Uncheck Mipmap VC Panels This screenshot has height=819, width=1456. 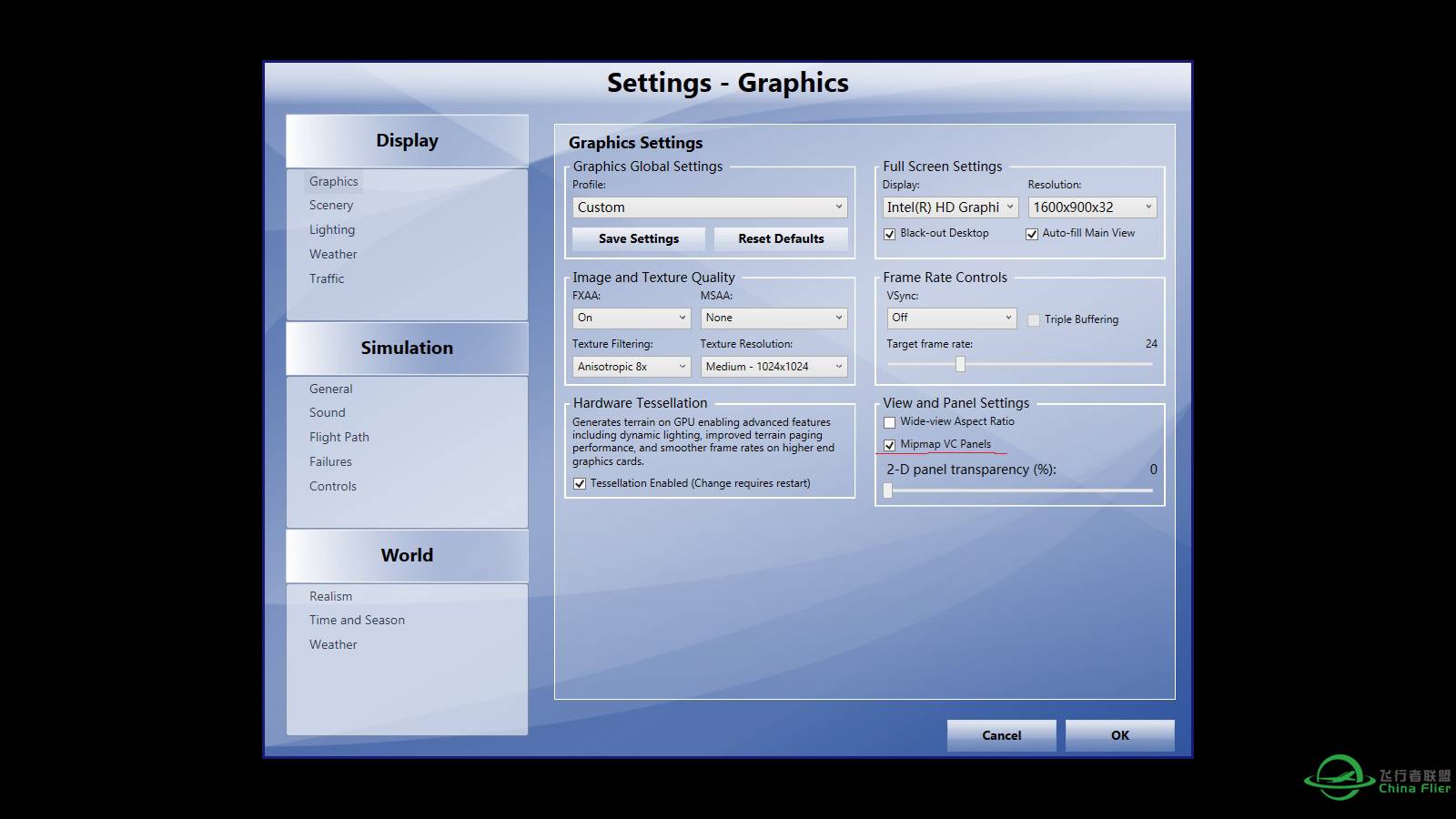[x=890, y=445]
